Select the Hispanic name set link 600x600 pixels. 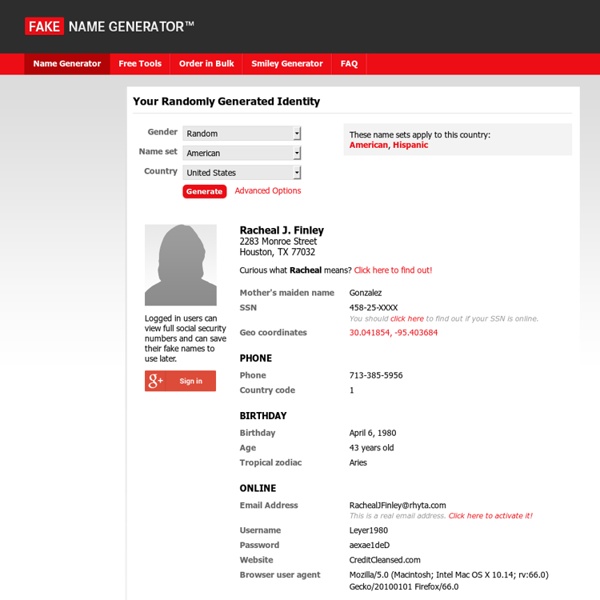coord(410,145)
